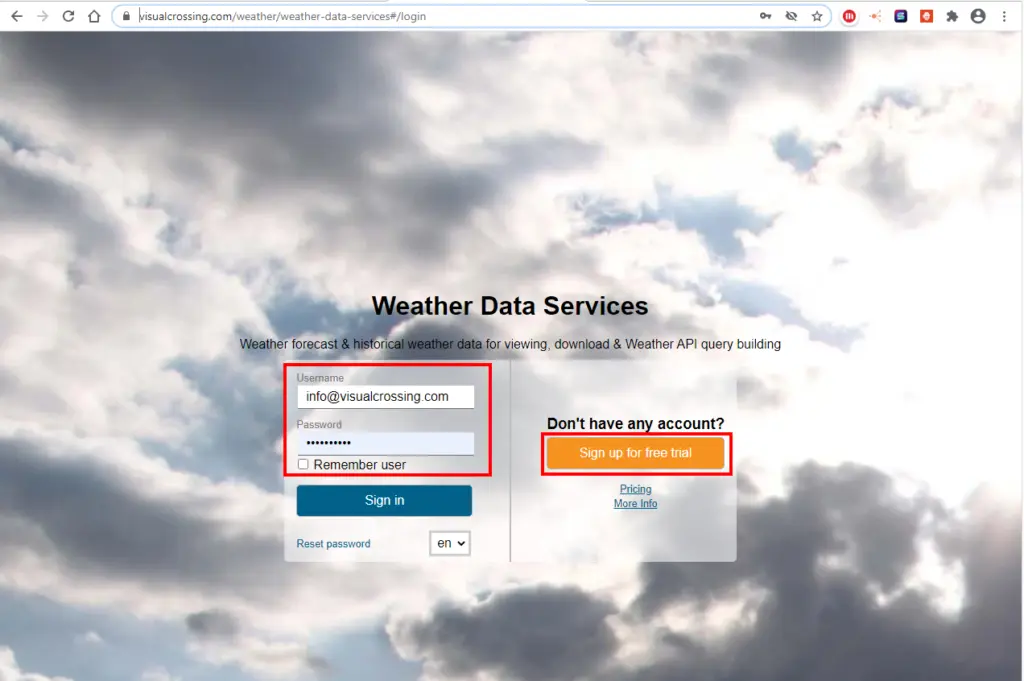Expand the 'en' language dropdown
This screenshot has height=681, width=1024.
[450, 543]
